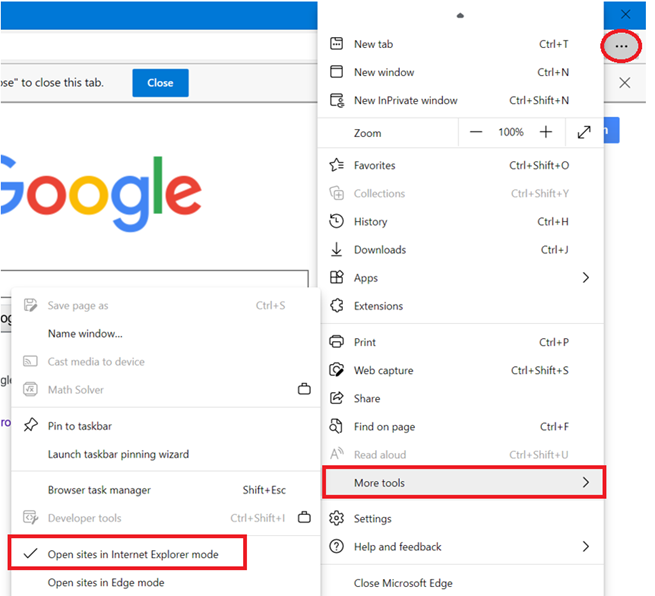Open Settings via the gear icon
The image size is (655, 596).
pos(336,518)
